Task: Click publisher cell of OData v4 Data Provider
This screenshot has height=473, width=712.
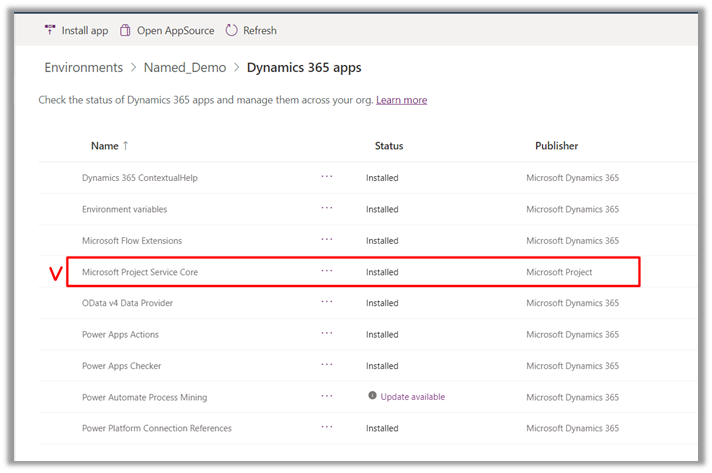Action: (x=572, y=303)
